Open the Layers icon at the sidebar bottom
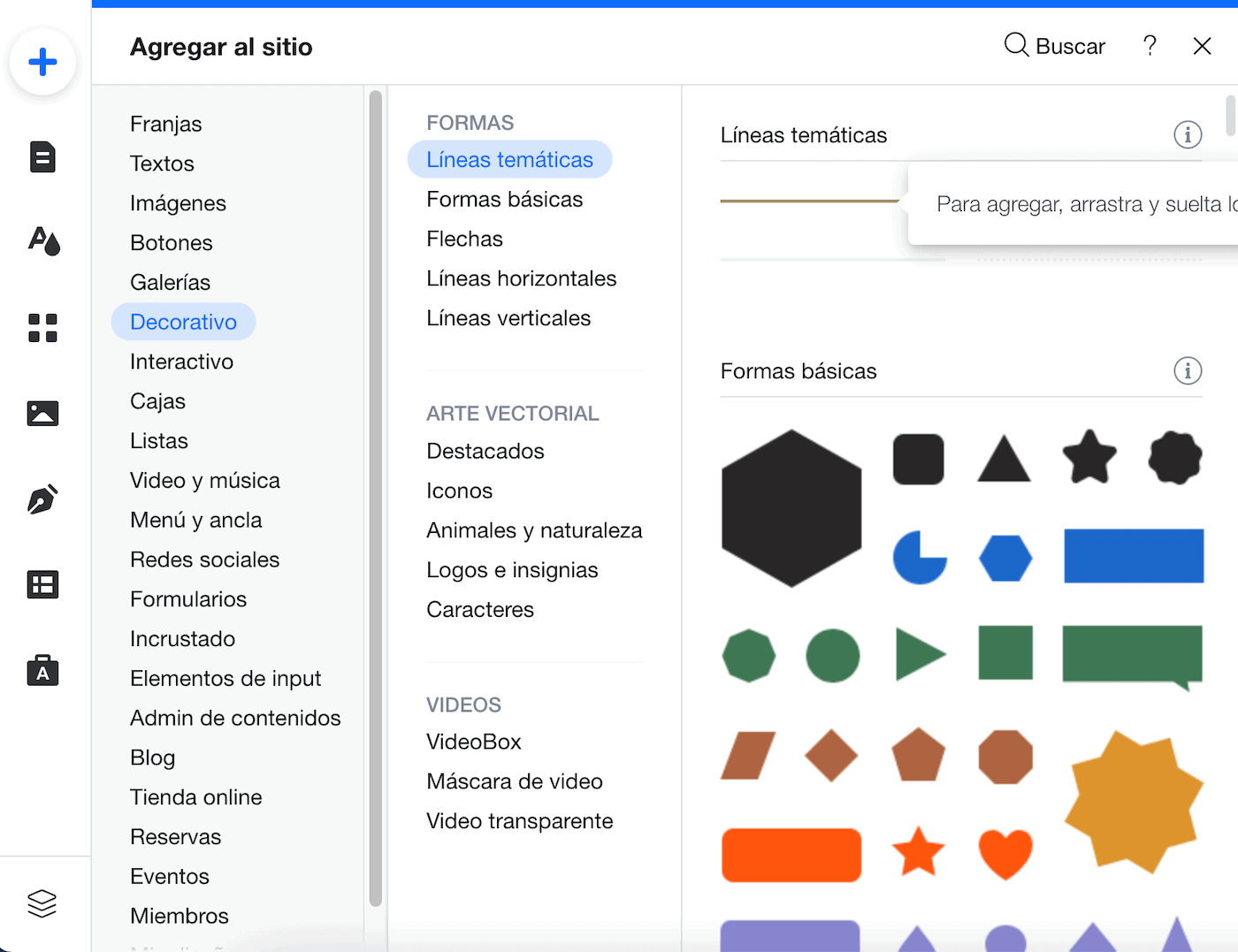The image size is (1238, 952). point(42,903)
